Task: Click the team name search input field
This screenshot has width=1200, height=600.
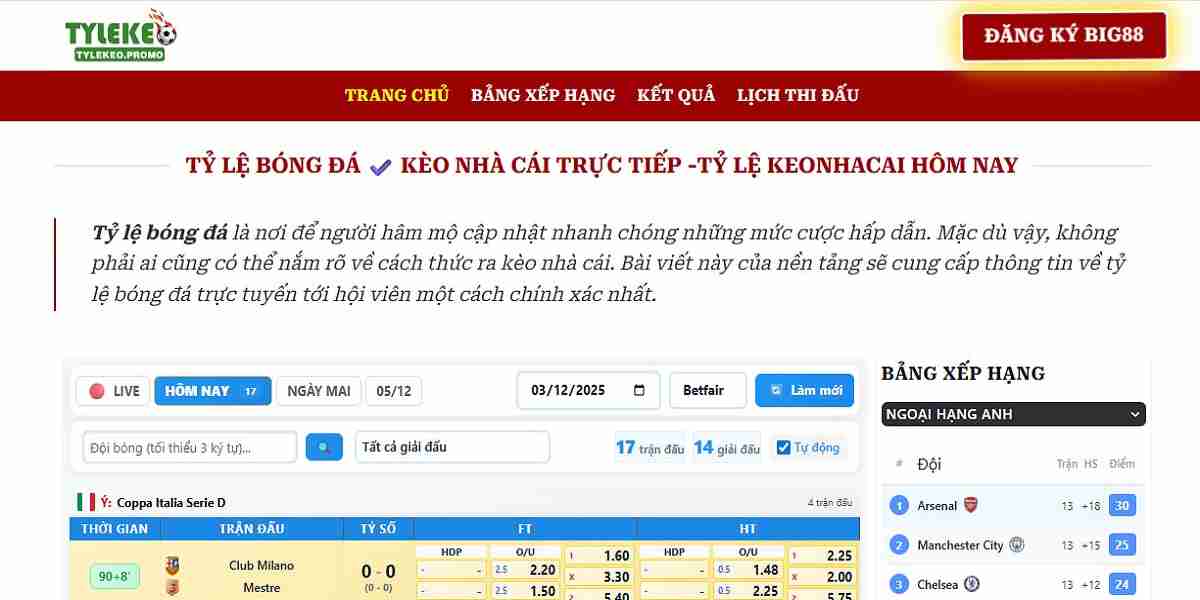Action: pos(189,447)
